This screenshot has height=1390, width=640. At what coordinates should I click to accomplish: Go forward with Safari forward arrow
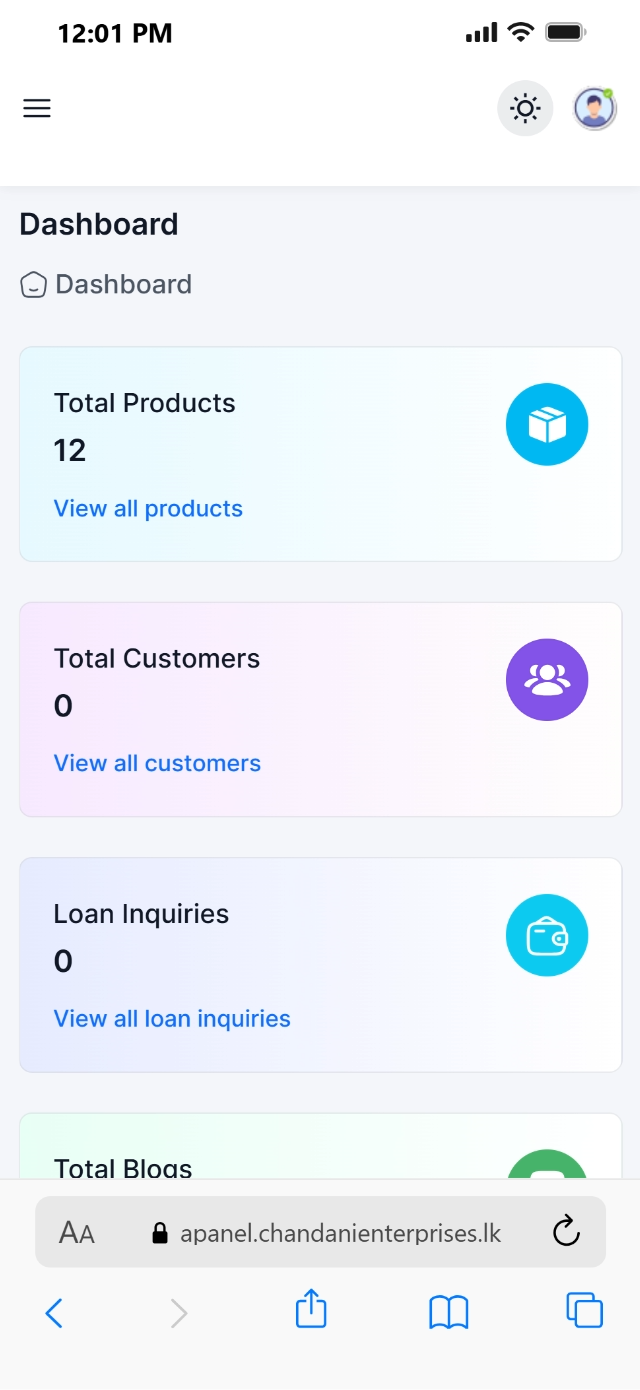pyautogui.click(x=179, y=1312)
